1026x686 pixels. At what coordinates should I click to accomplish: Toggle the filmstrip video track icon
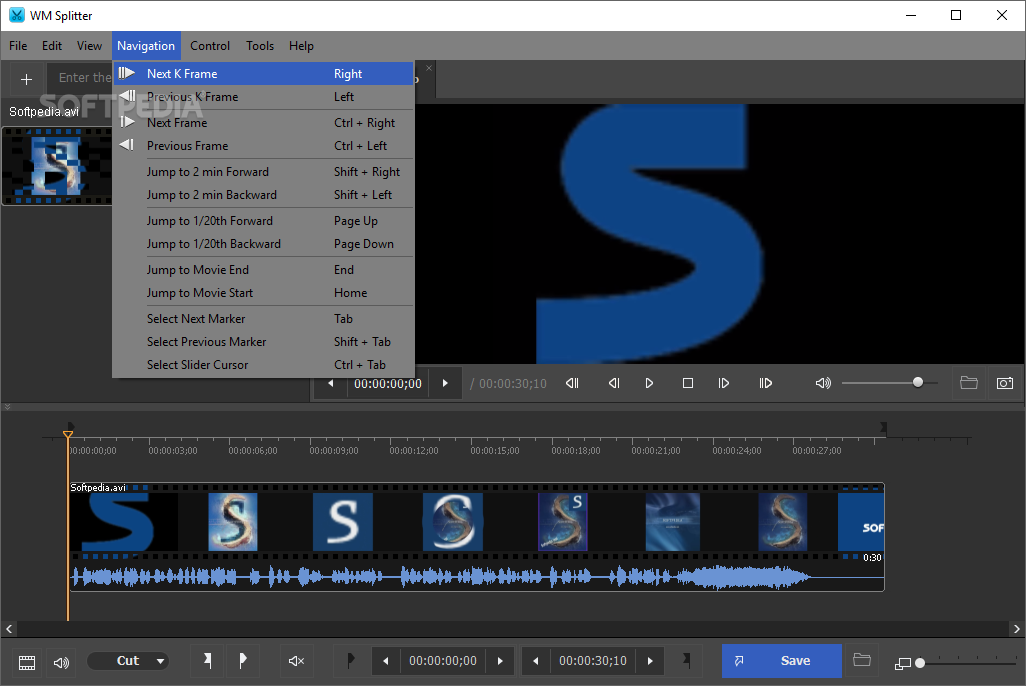click(27, 662)
